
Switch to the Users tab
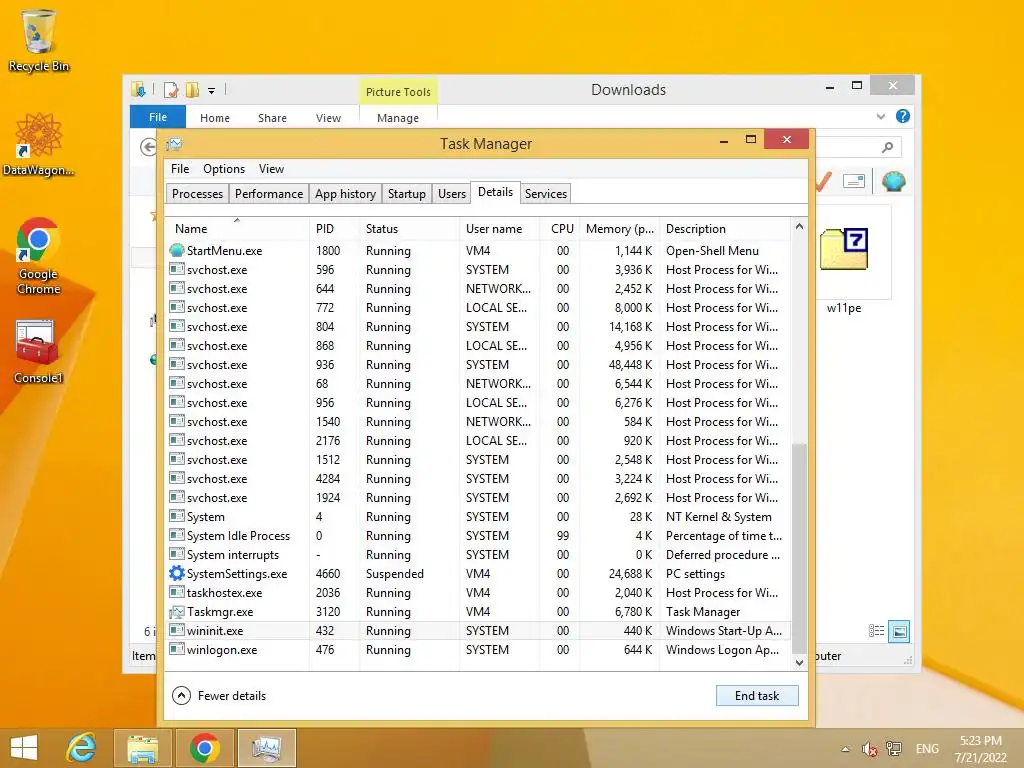(x=451, y=193)
